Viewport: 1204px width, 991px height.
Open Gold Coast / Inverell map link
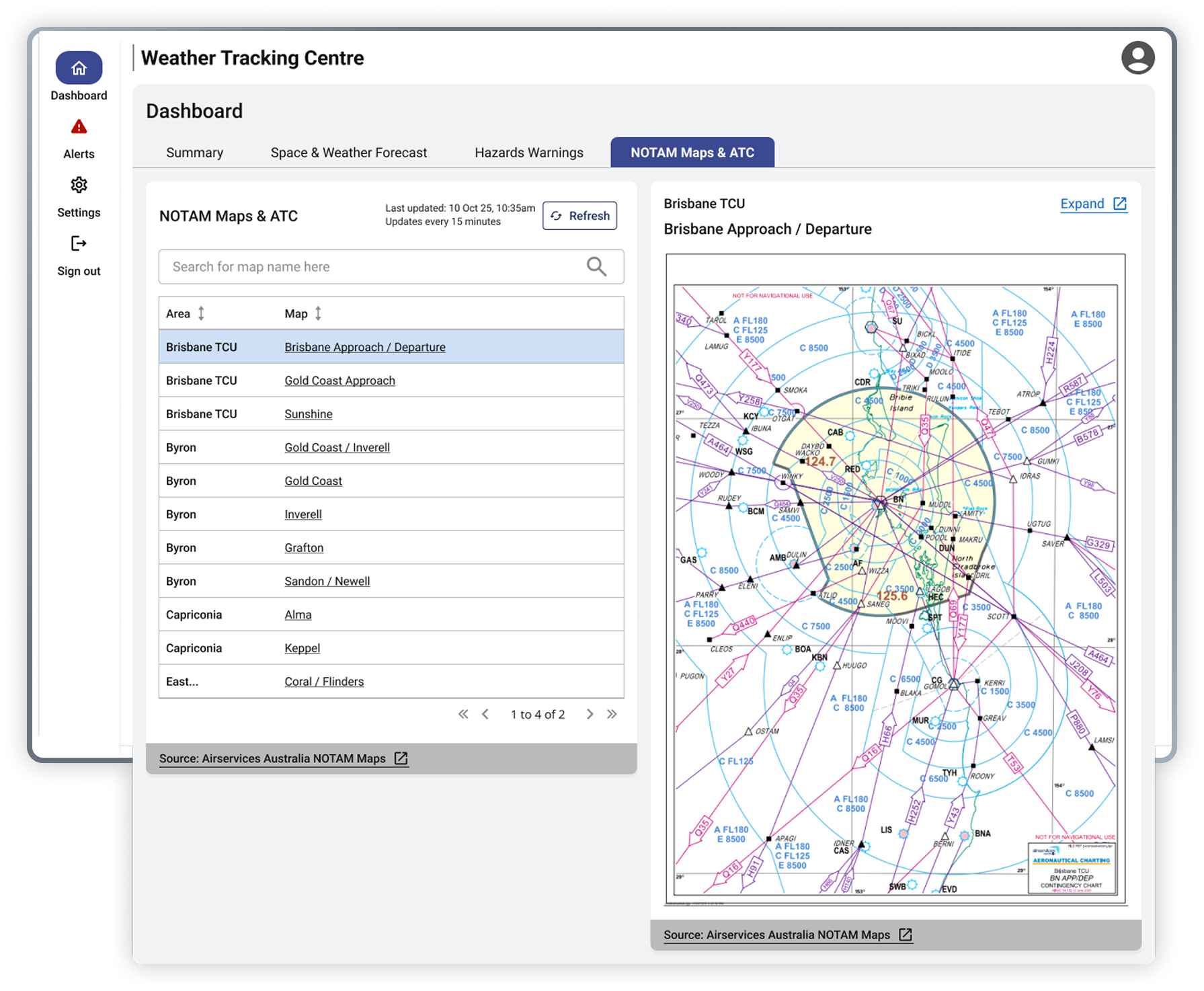tap(337, 447)
